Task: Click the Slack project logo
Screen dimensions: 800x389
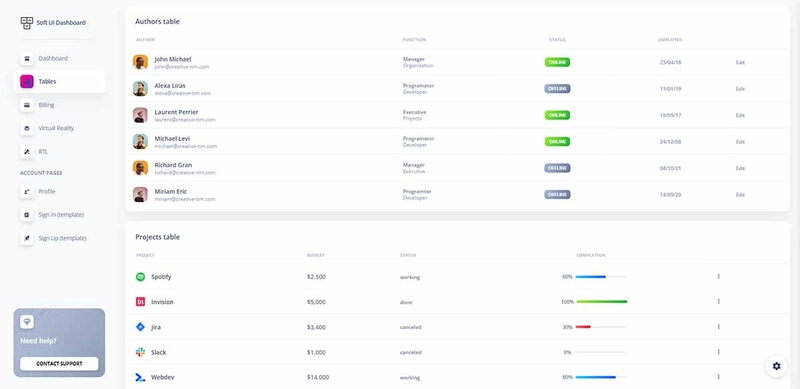Action: tap(140, 352)
